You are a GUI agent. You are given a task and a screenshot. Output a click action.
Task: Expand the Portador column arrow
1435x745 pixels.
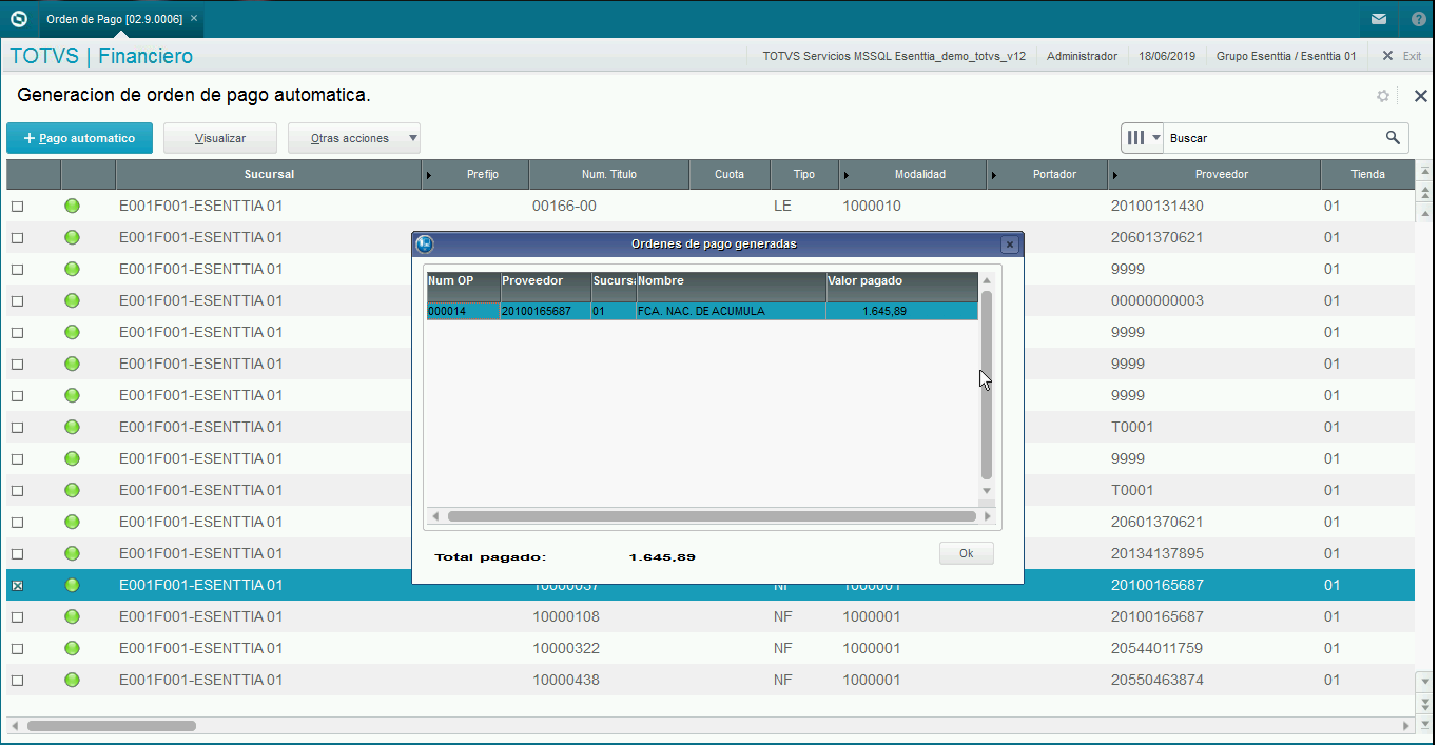pyautogui.click(x=994, y=175)
